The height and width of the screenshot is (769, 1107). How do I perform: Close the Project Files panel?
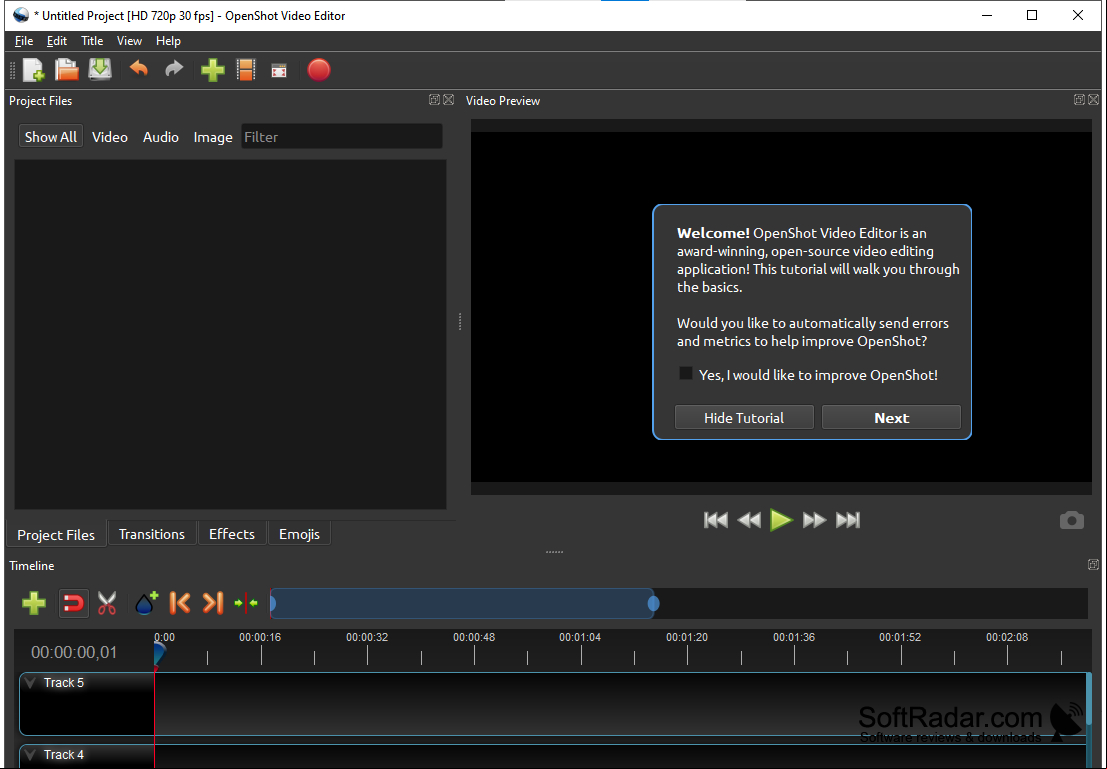tap(448, 100)
